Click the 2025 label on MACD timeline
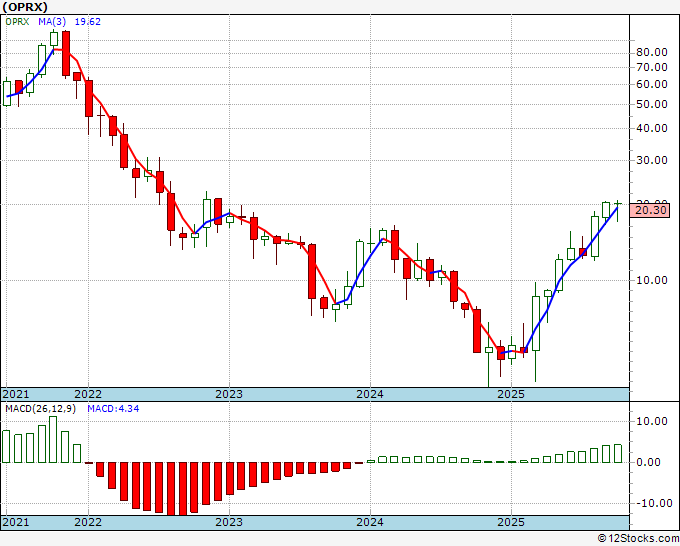The image size is (680, 546). 511,522
